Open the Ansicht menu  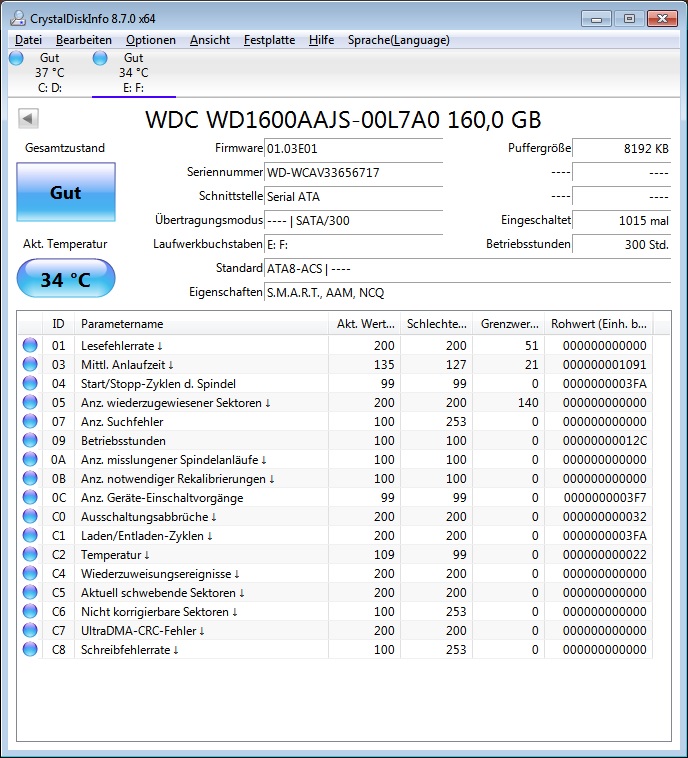(210, 40)
